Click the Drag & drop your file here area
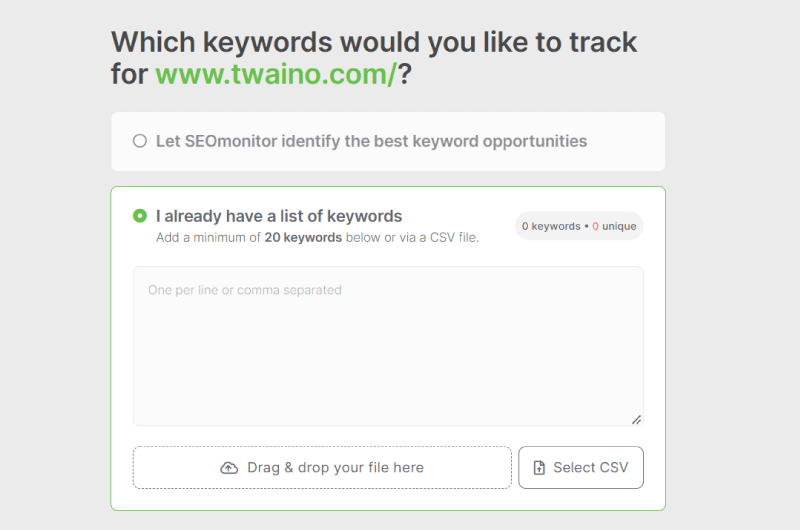The height and width of the screenshot is (530, 800). click(322, 468)
